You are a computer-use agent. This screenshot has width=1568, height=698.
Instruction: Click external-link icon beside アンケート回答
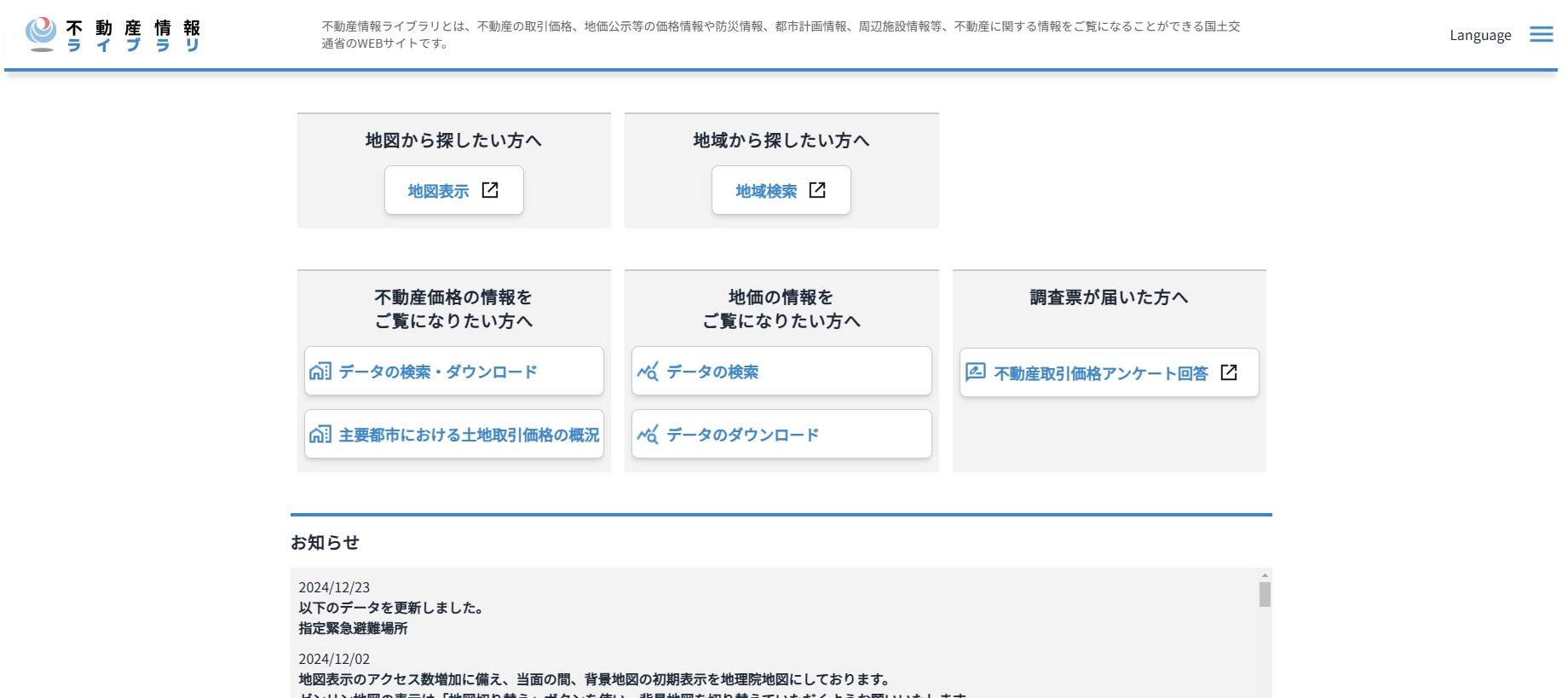coord(1229,372)
